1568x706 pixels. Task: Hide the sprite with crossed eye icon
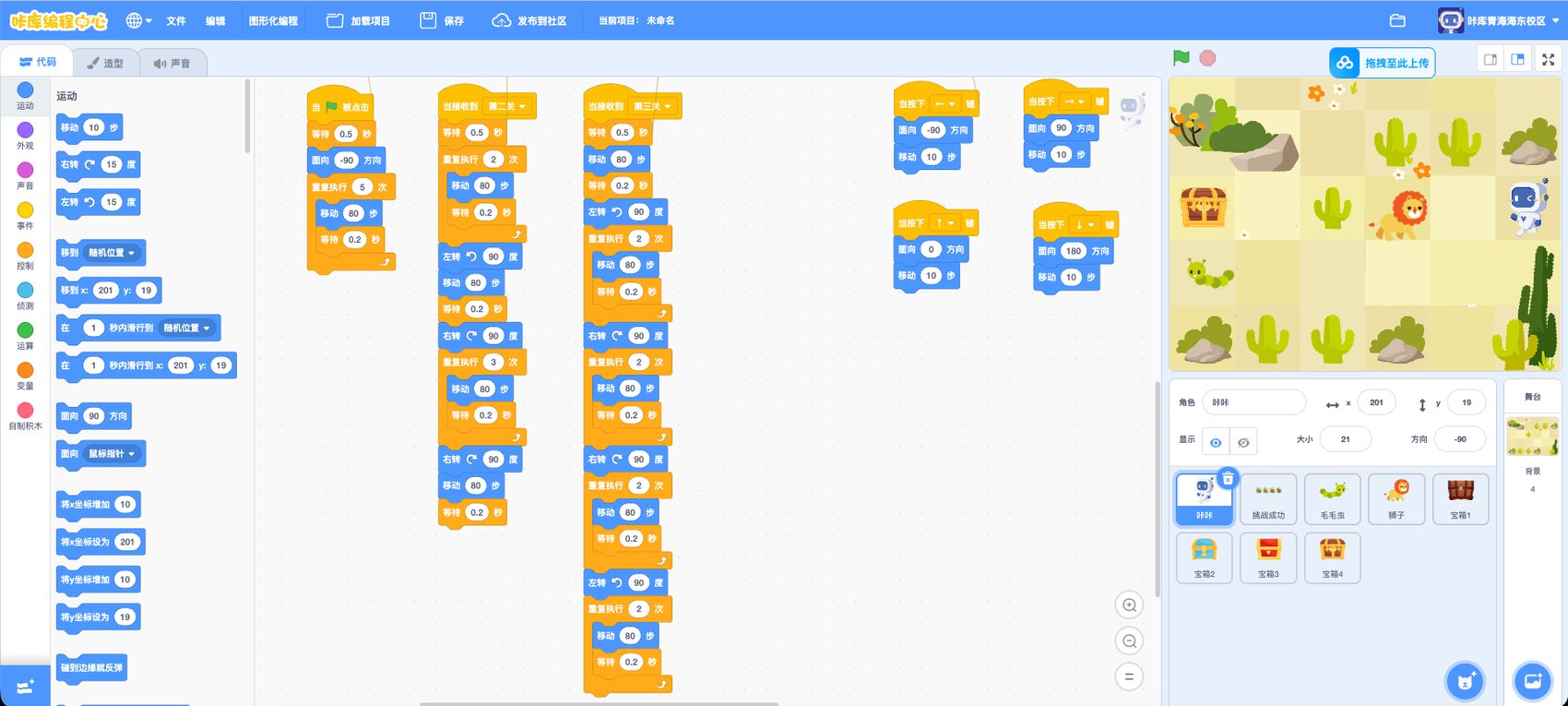1243,442
